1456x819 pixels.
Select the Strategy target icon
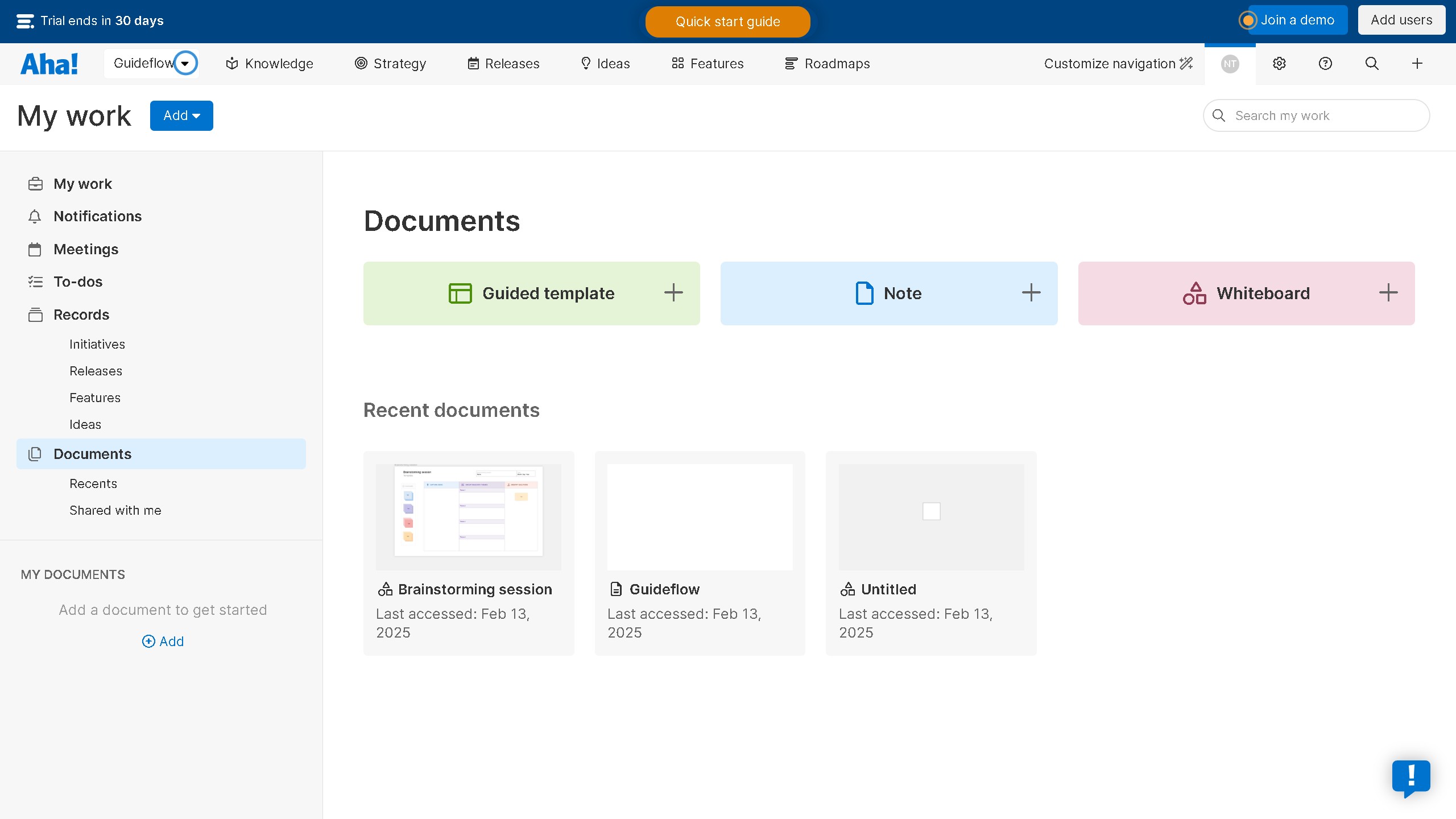(361, 63)
